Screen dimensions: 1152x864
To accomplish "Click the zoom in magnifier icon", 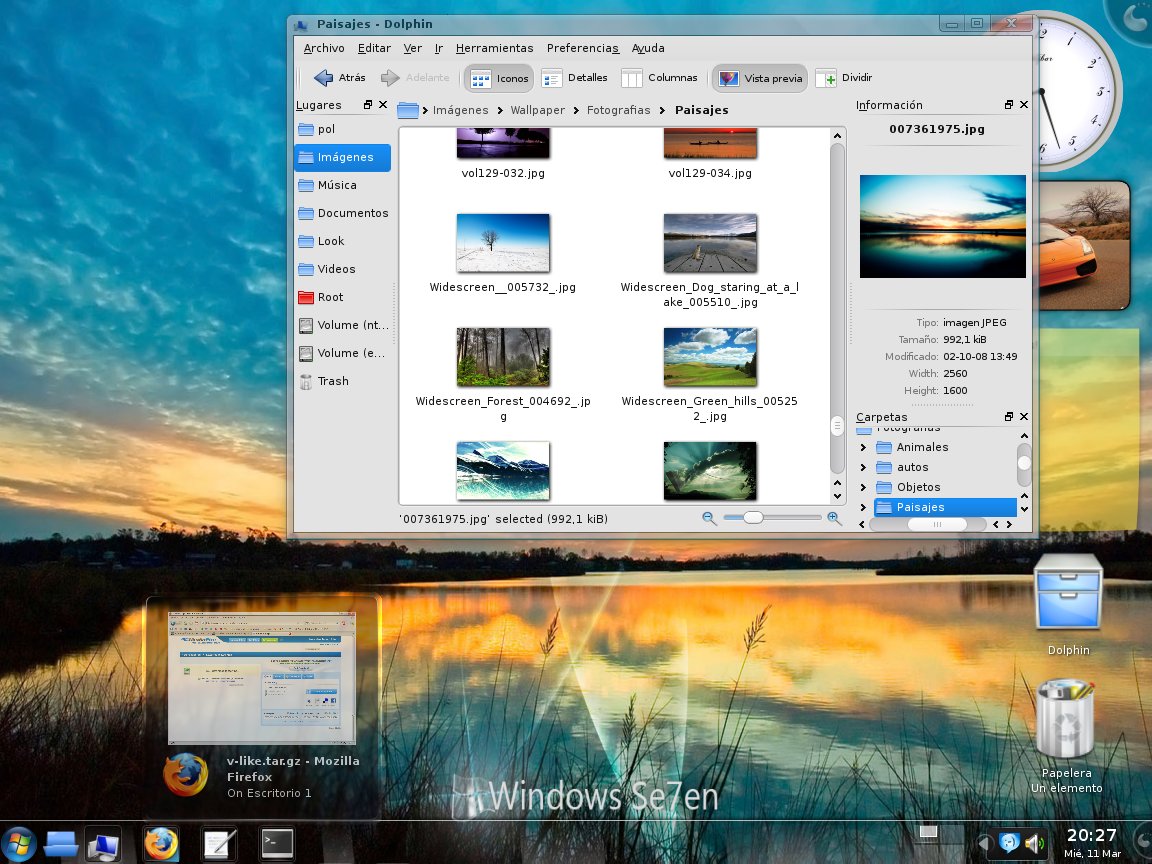I will coord(834,518).
